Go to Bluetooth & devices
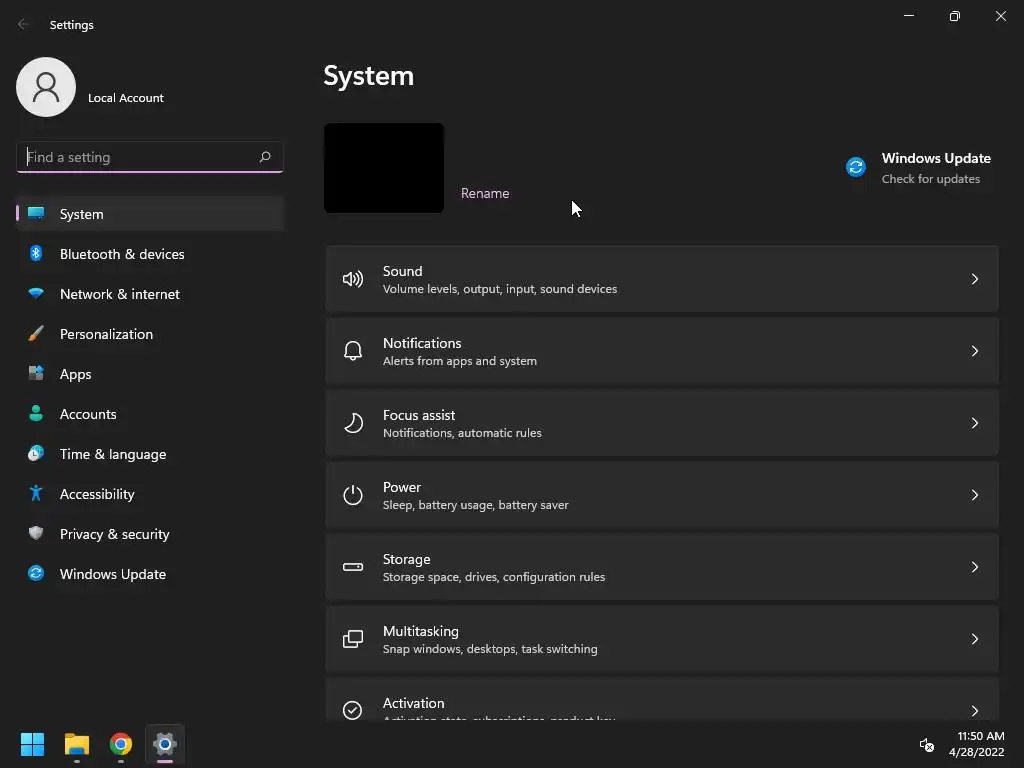The image size is (1024, 768). pos(150,253)
